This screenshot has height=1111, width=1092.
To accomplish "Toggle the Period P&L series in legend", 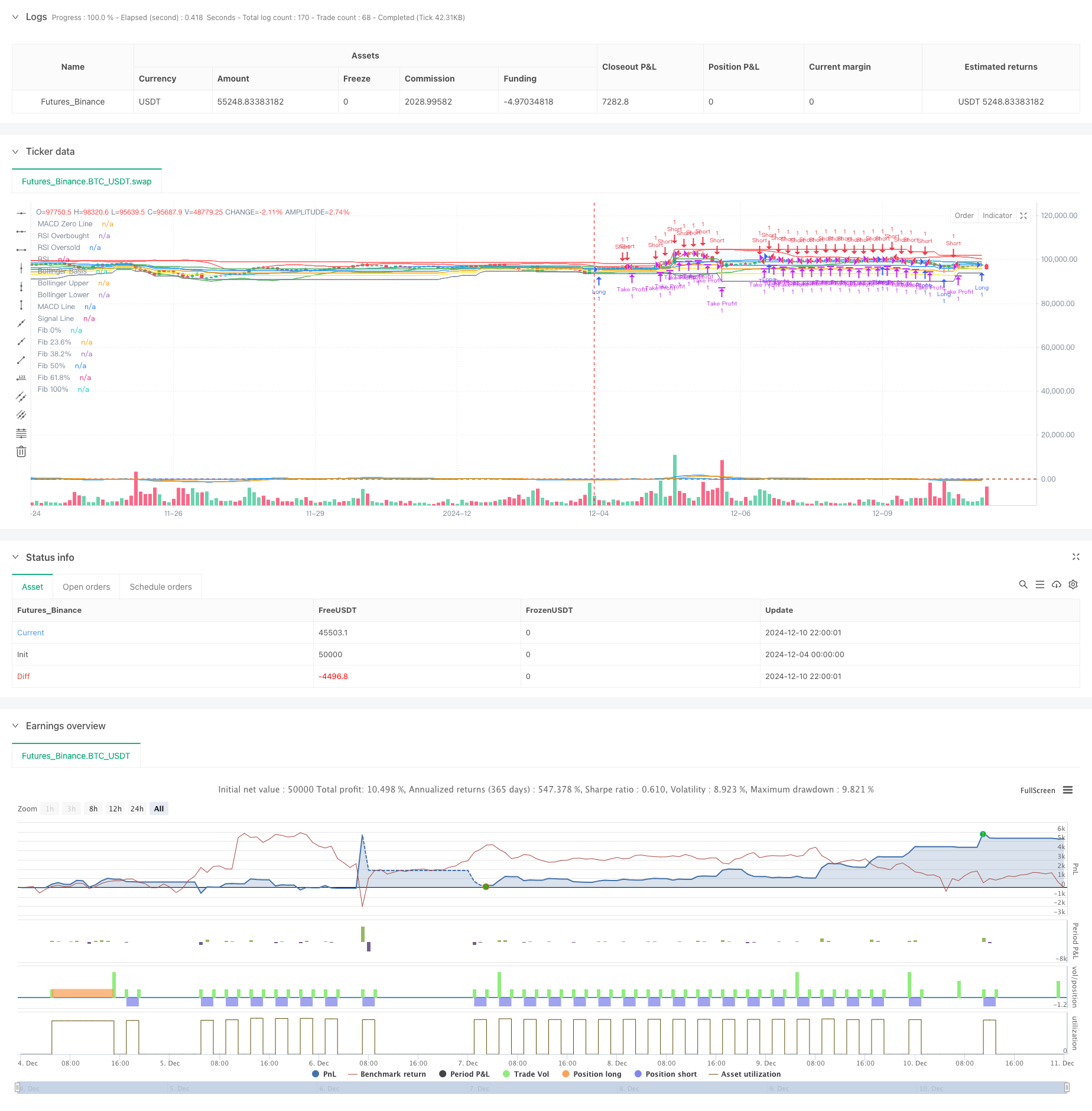I will (x=464, y=1074).
